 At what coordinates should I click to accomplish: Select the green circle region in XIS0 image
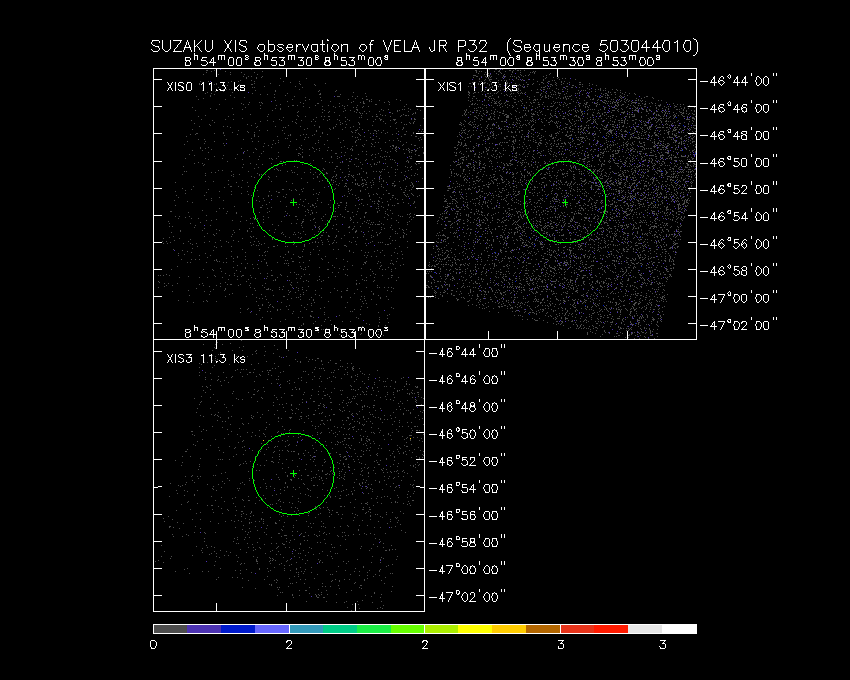pos(293,202)
